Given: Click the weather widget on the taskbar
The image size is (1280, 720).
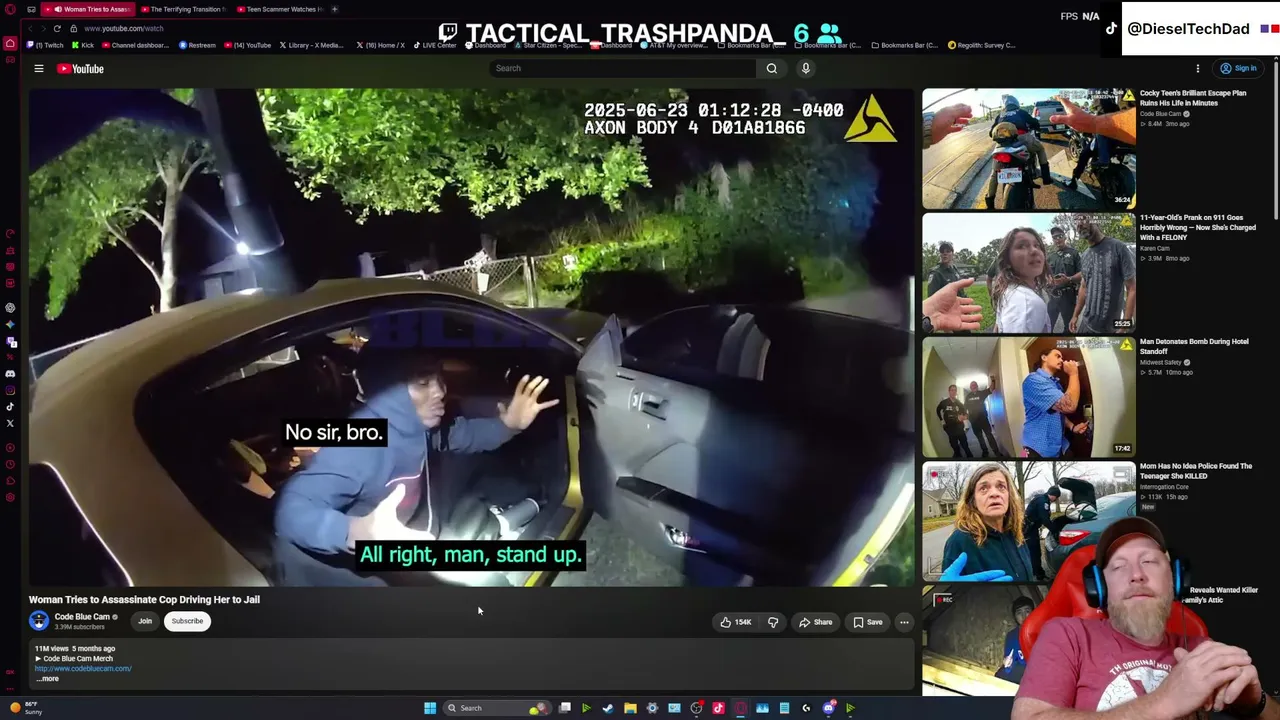Looking at the screenshot, I should [x=26, y=708].
